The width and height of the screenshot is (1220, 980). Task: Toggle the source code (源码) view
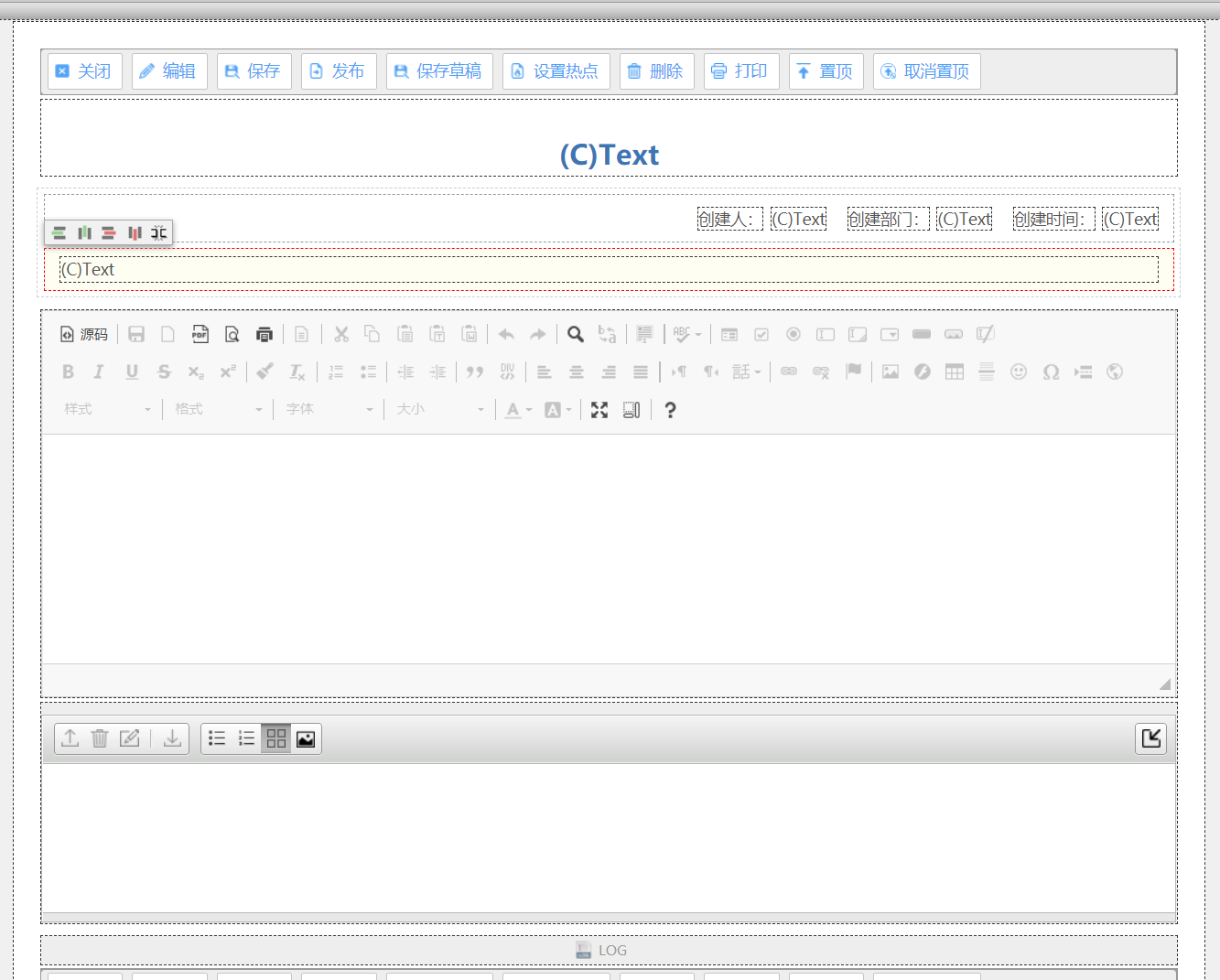pos(84,335)
